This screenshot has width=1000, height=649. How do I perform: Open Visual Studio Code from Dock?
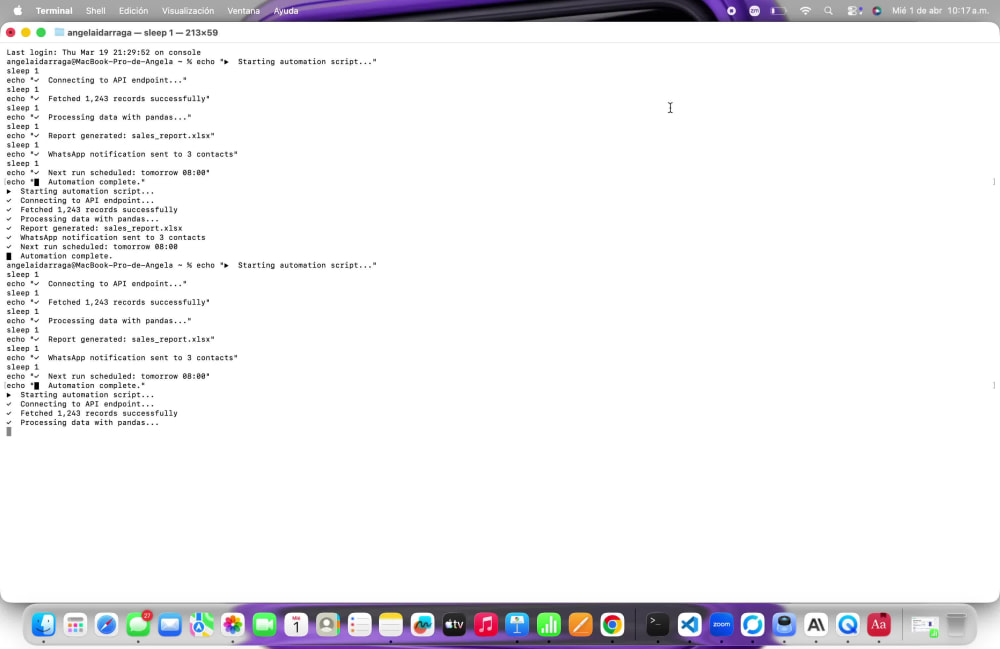pyautogui.click(x=689, y=625)
